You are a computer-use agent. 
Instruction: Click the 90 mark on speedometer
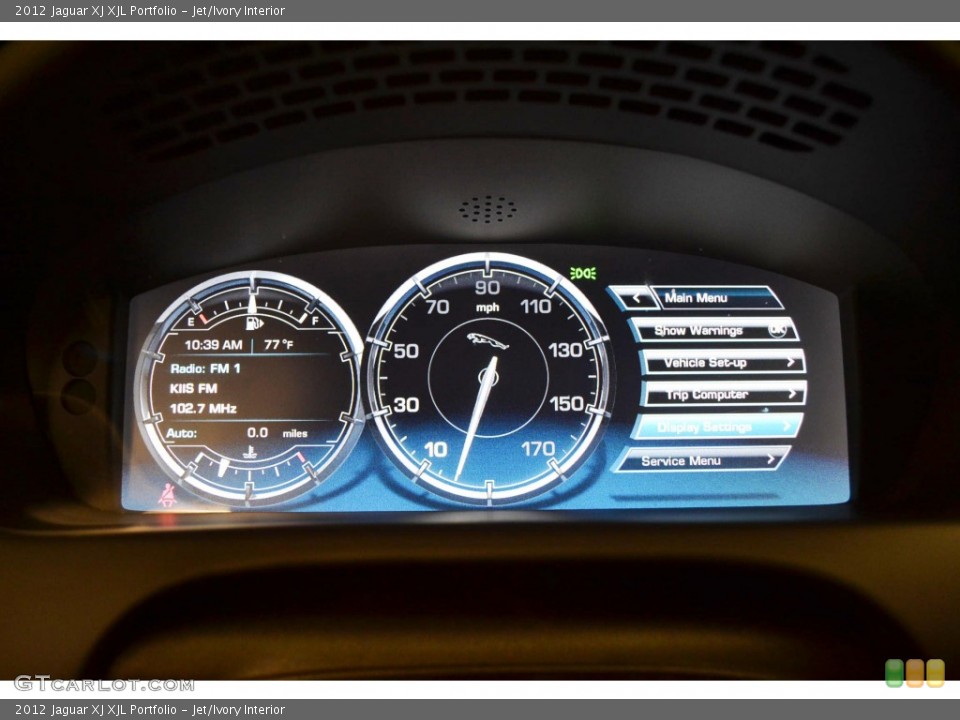click(x=487, y=287)
